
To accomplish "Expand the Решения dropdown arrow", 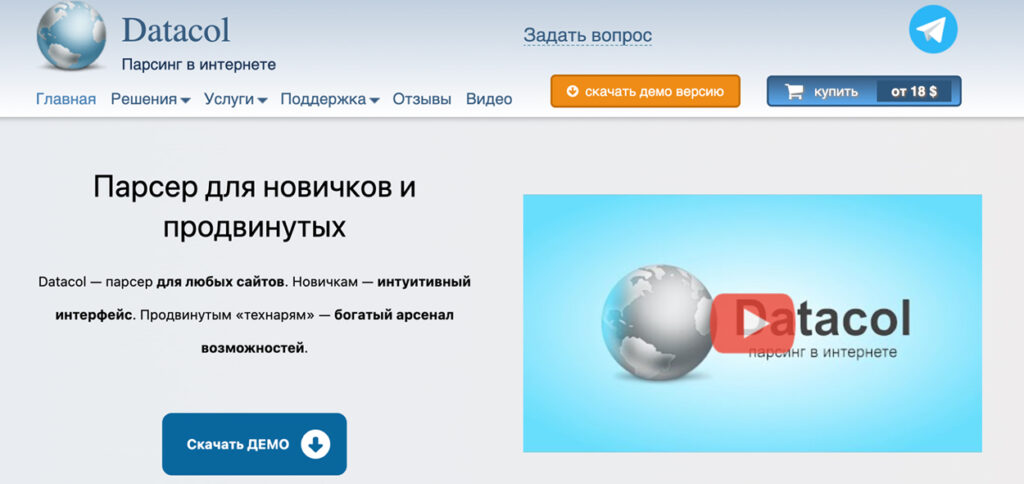I will (x=185, y=101).
